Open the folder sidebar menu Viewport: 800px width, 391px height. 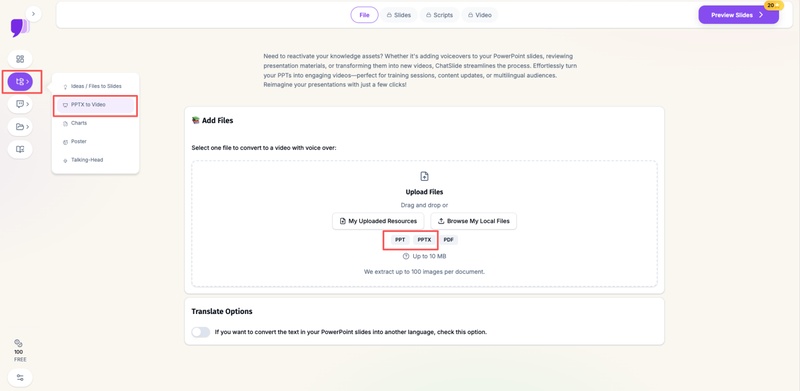(x=20, y=127)
